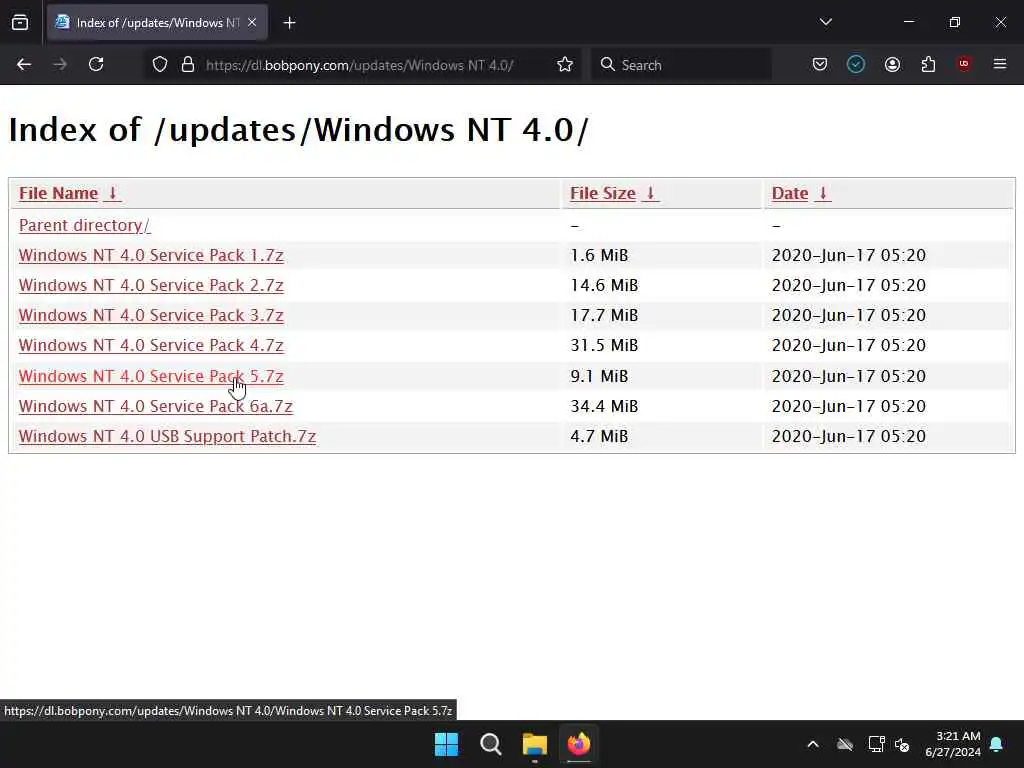1024x768 pixels.
Task: Save page to Pocket
Action: click(x=820, y=64)
